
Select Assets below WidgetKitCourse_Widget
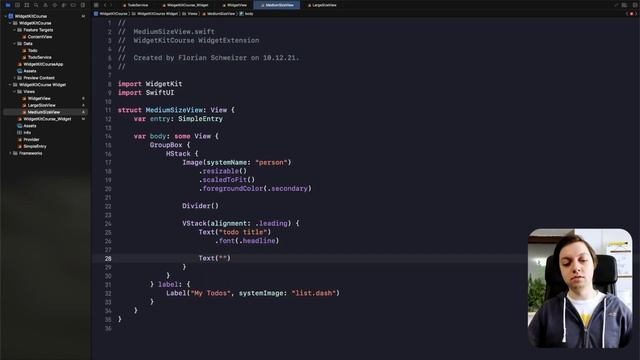coord(29,126)
